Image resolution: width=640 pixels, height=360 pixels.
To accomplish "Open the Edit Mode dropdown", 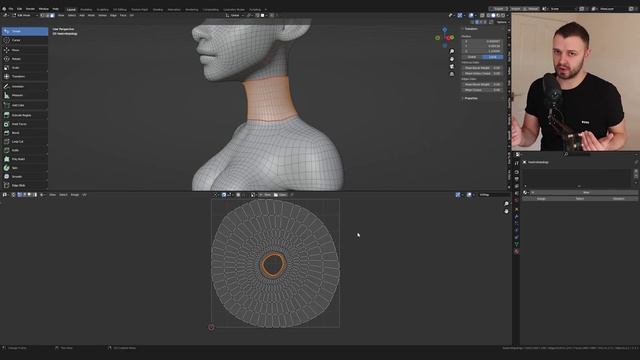I will point(25,16).
